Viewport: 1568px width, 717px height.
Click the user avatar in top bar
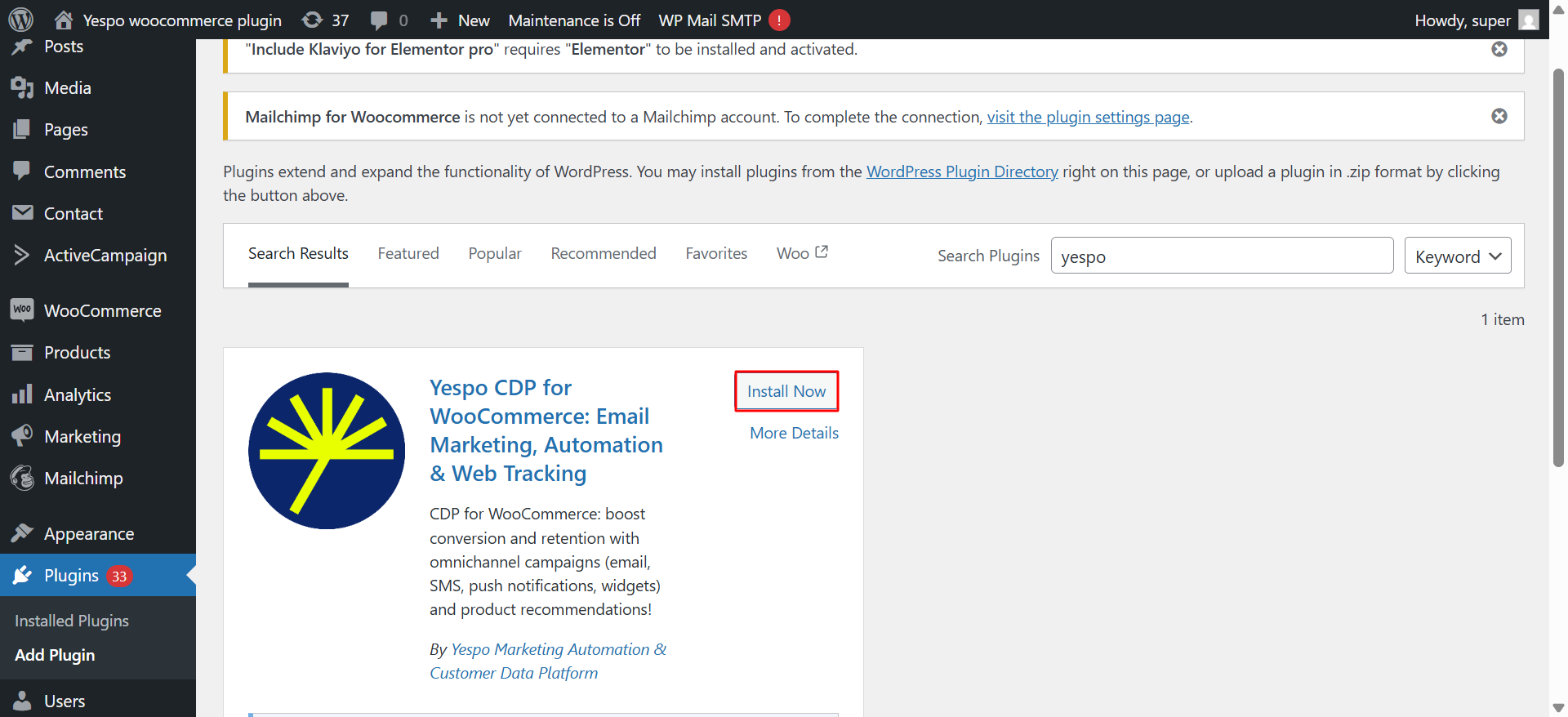point(1529,20)
